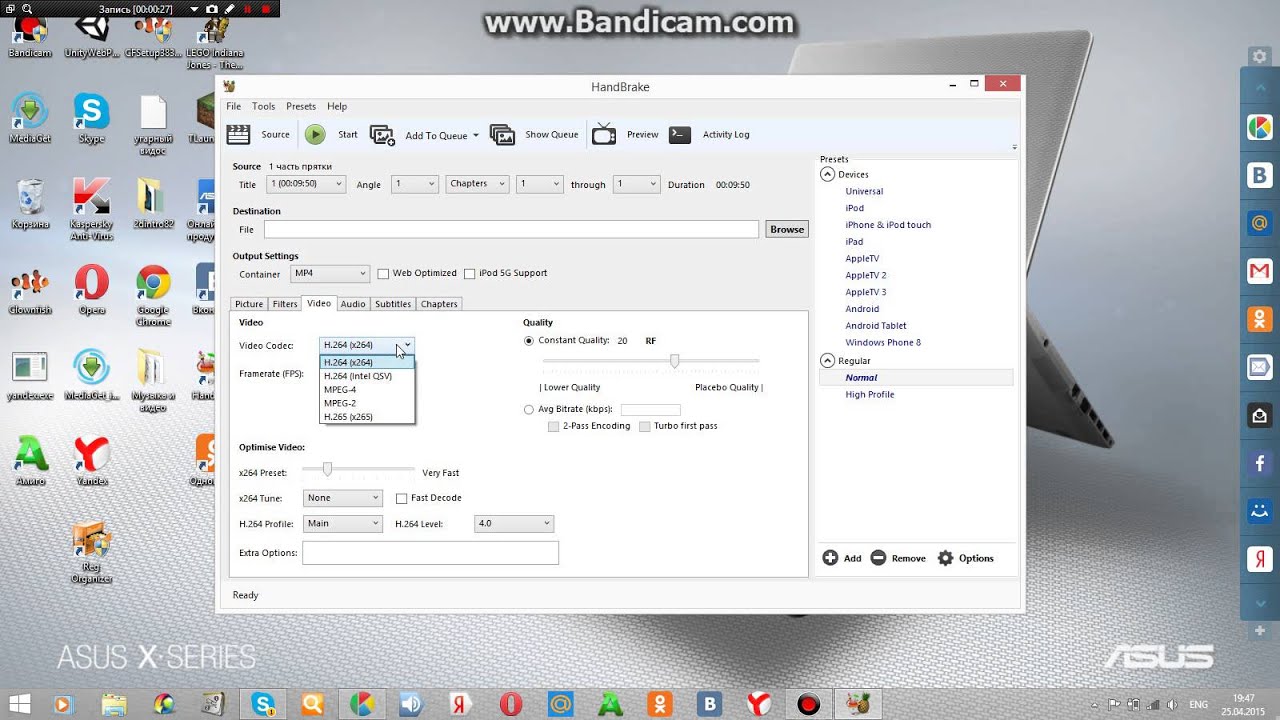
Task: Collapse the Regular presets group
Action: (x=827, y=360)
